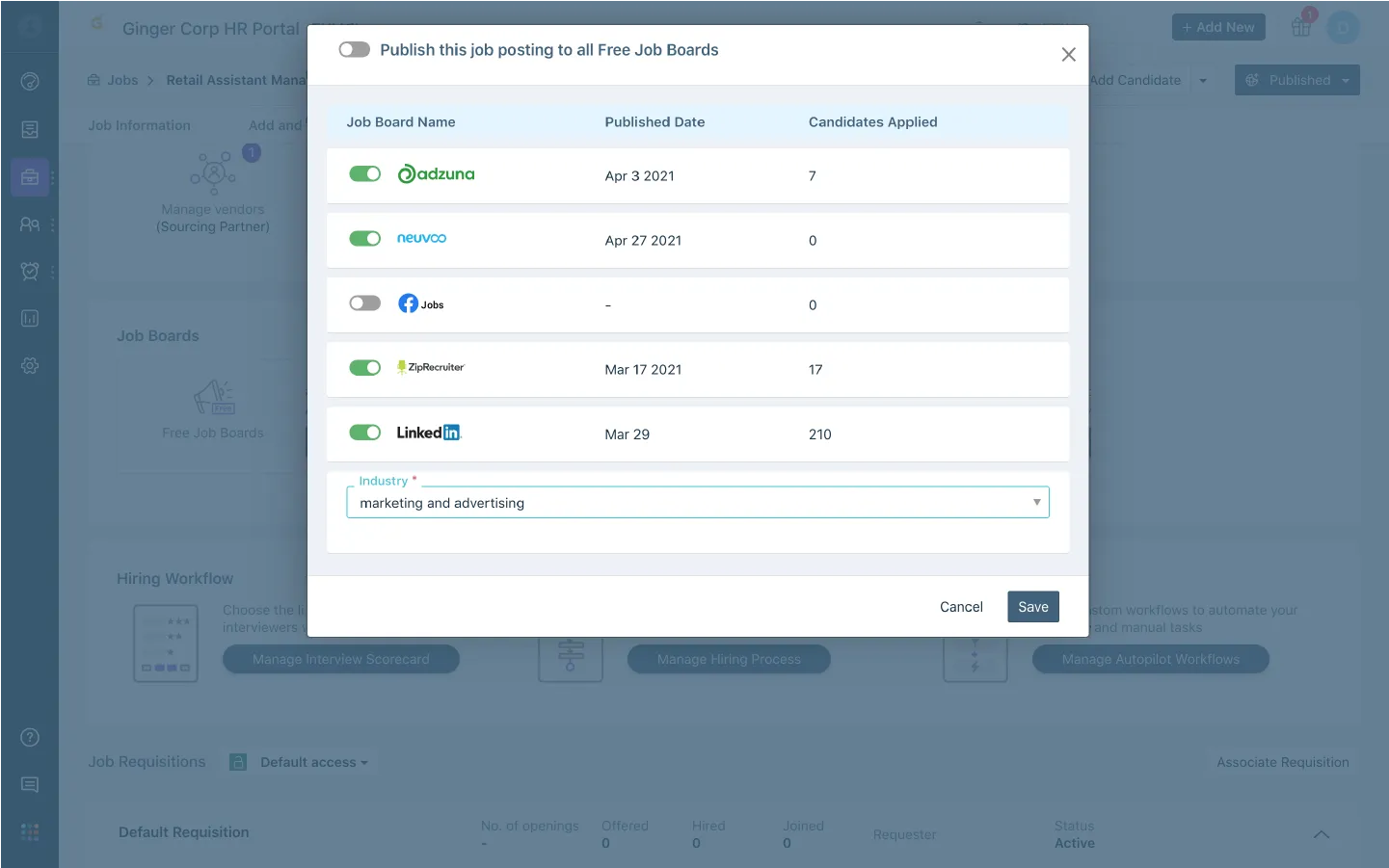Open the Industry dropdown

tap(698, 502)
